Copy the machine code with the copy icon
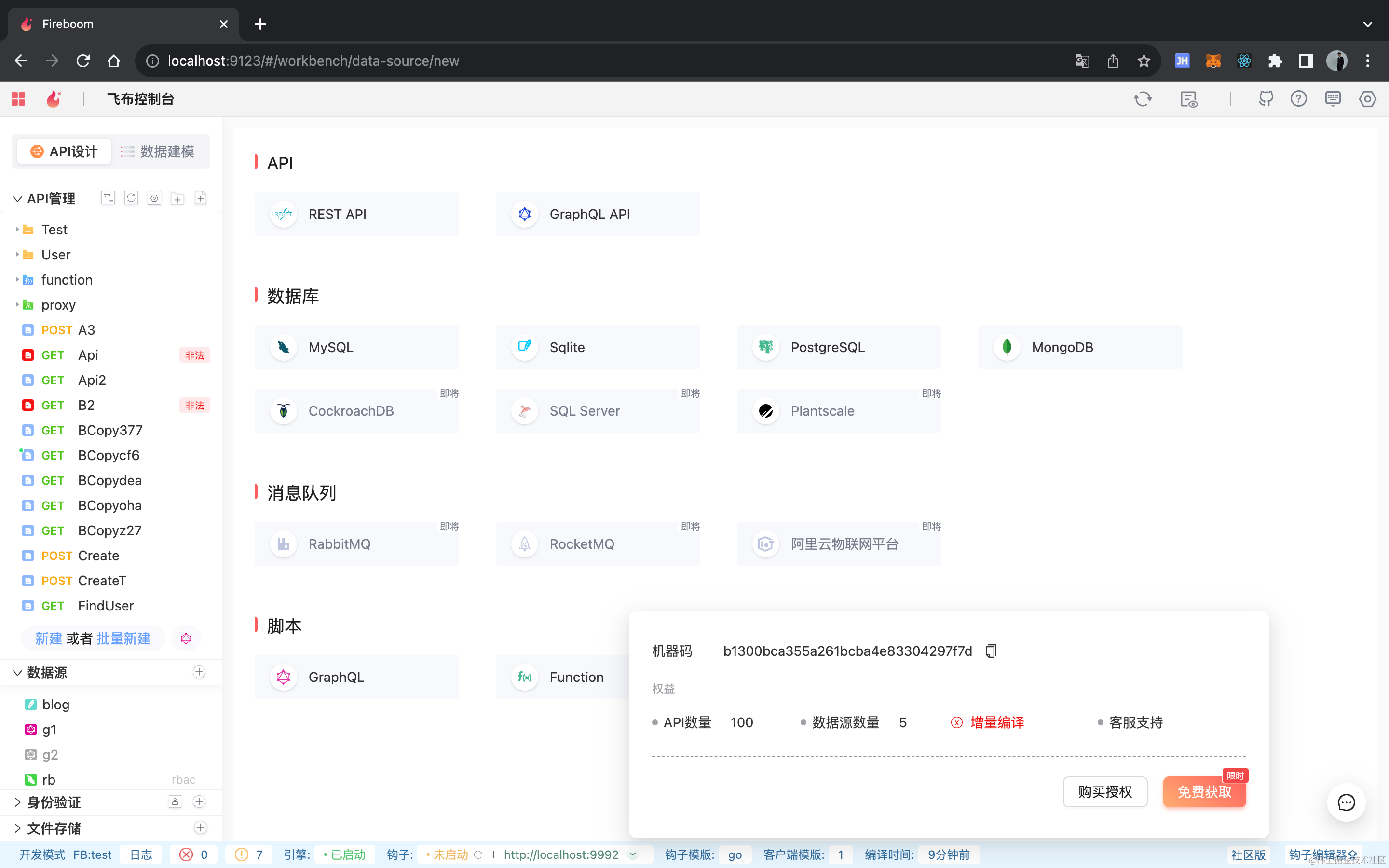This screenshot has height=868, width=1389. tap(991, 651)
